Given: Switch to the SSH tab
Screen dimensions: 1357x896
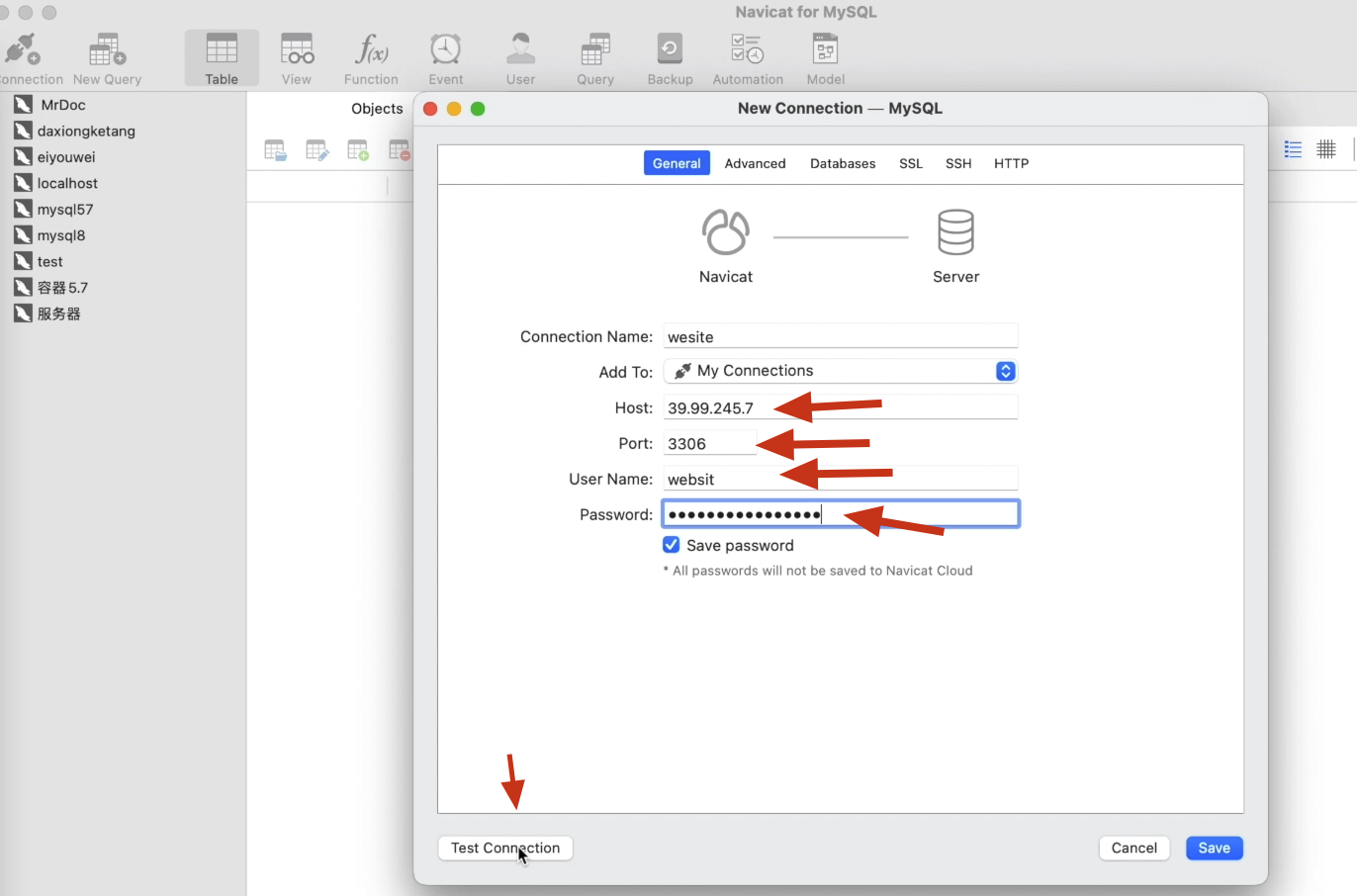Looking at the screenshot, I should [958, 163].
